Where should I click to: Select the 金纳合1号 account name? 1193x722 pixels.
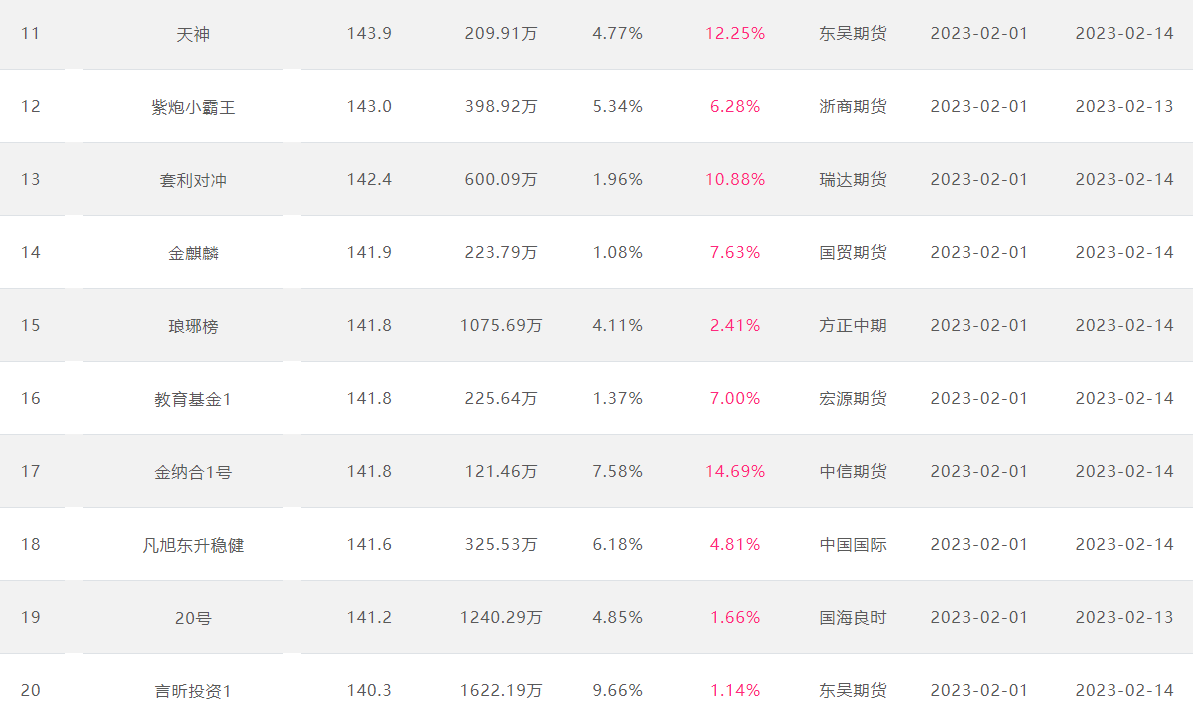coord(192,472)
